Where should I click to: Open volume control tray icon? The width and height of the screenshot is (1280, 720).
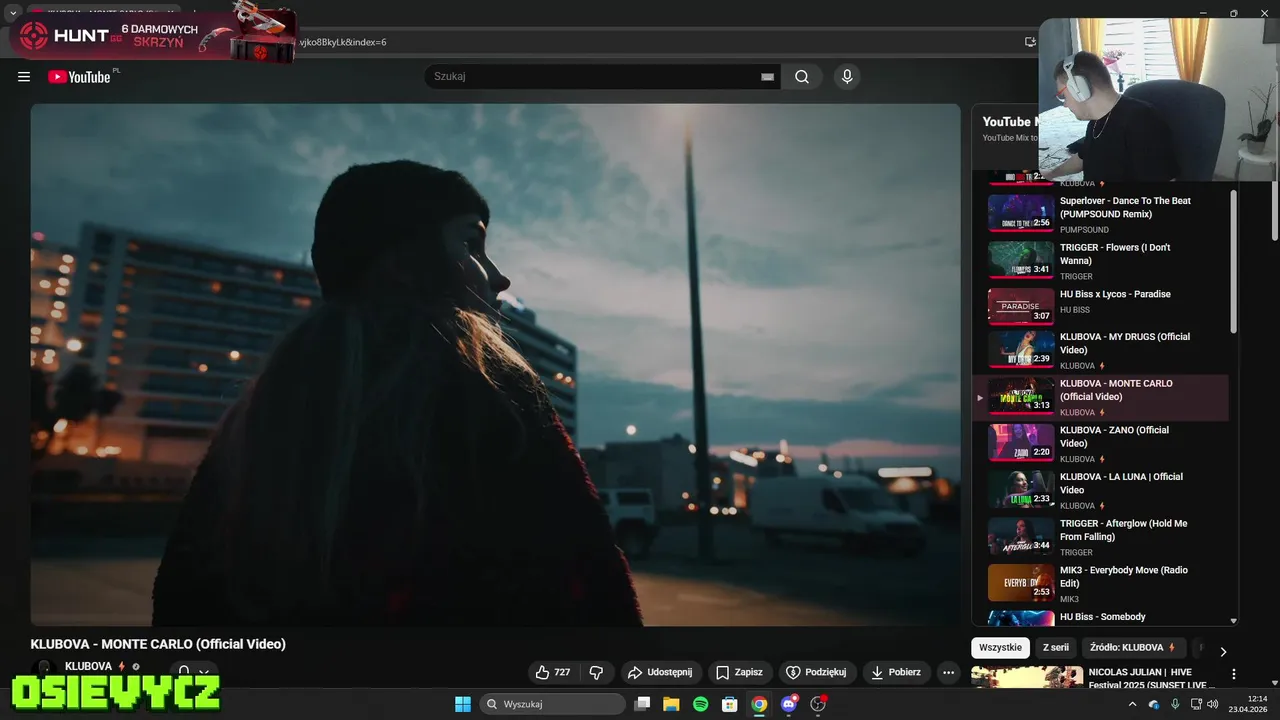[1213, 704]
